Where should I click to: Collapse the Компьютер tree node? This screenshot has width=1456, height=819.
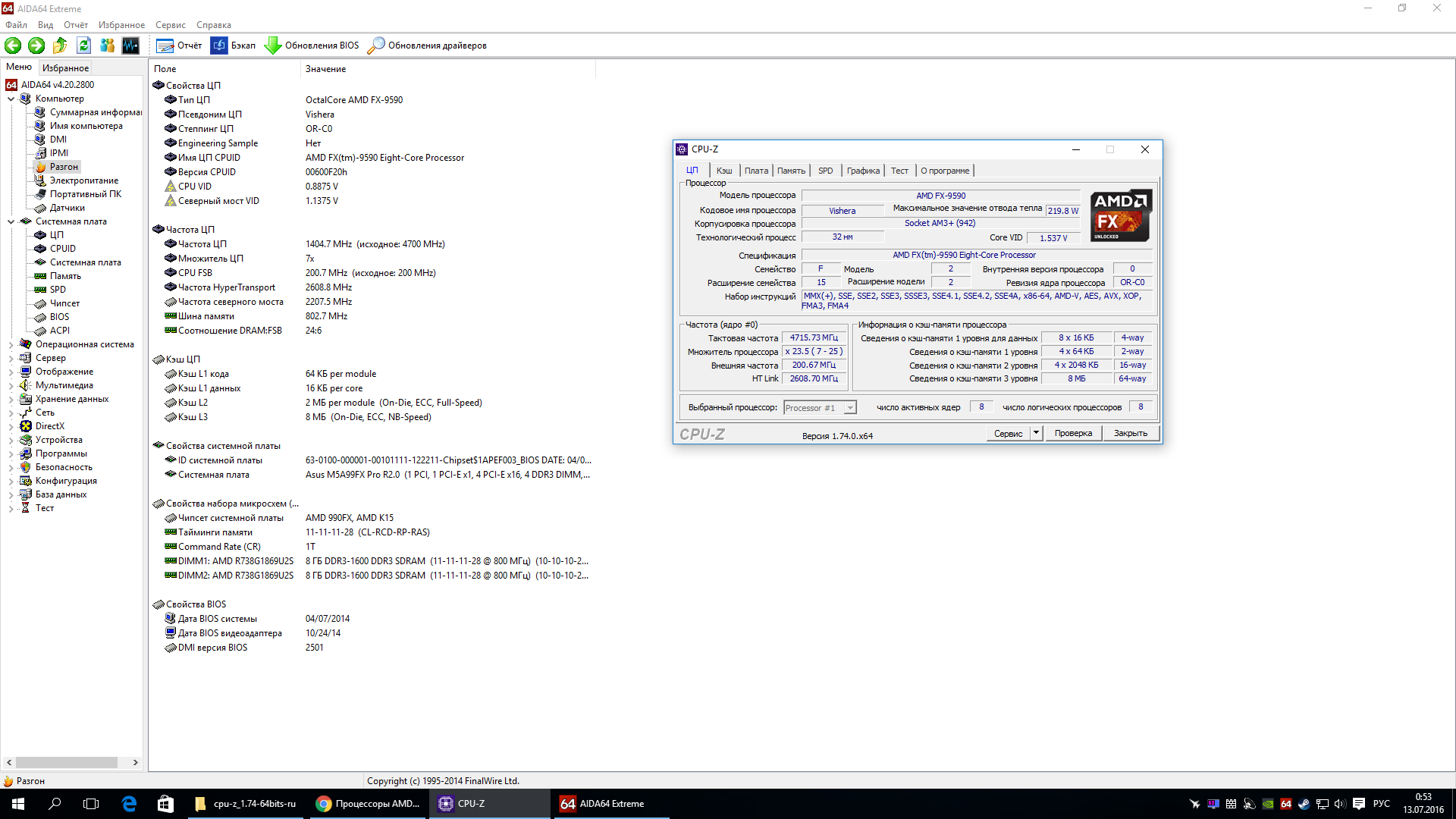point(11,99)
